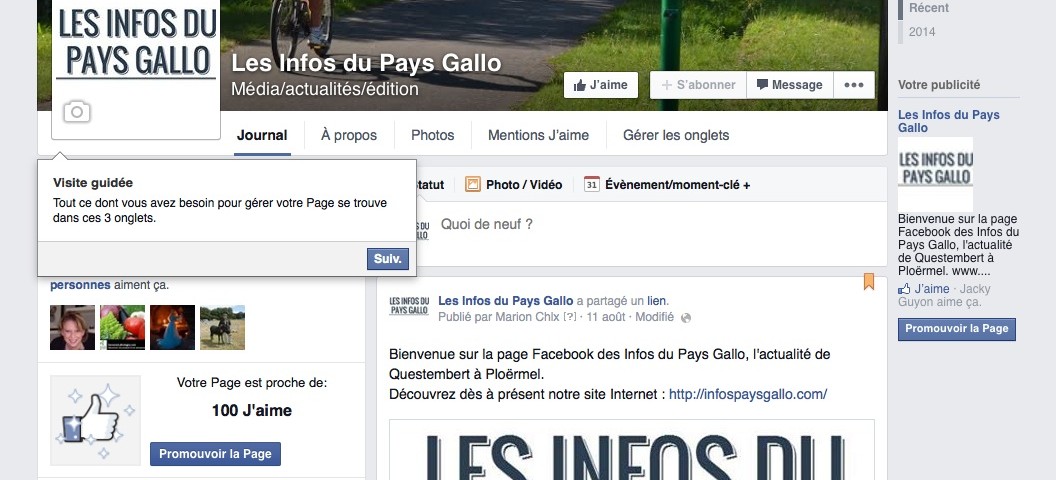Jump to 2014 in the timeline sidebar
The width and height of the screenshot is (1056, 480).
pos(922,32)
